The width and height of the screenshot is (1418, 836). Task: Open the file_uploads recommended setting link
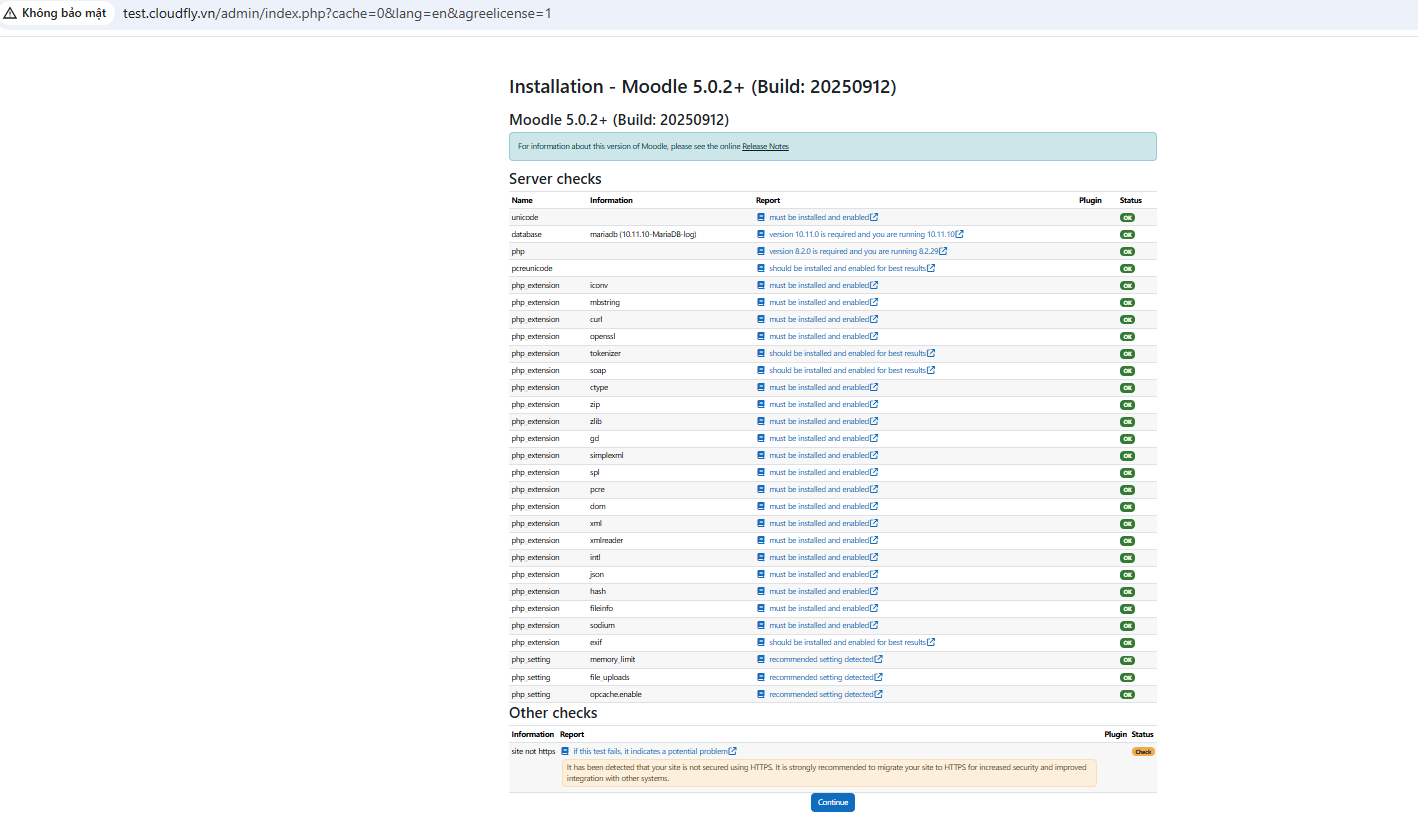point(821,677)
